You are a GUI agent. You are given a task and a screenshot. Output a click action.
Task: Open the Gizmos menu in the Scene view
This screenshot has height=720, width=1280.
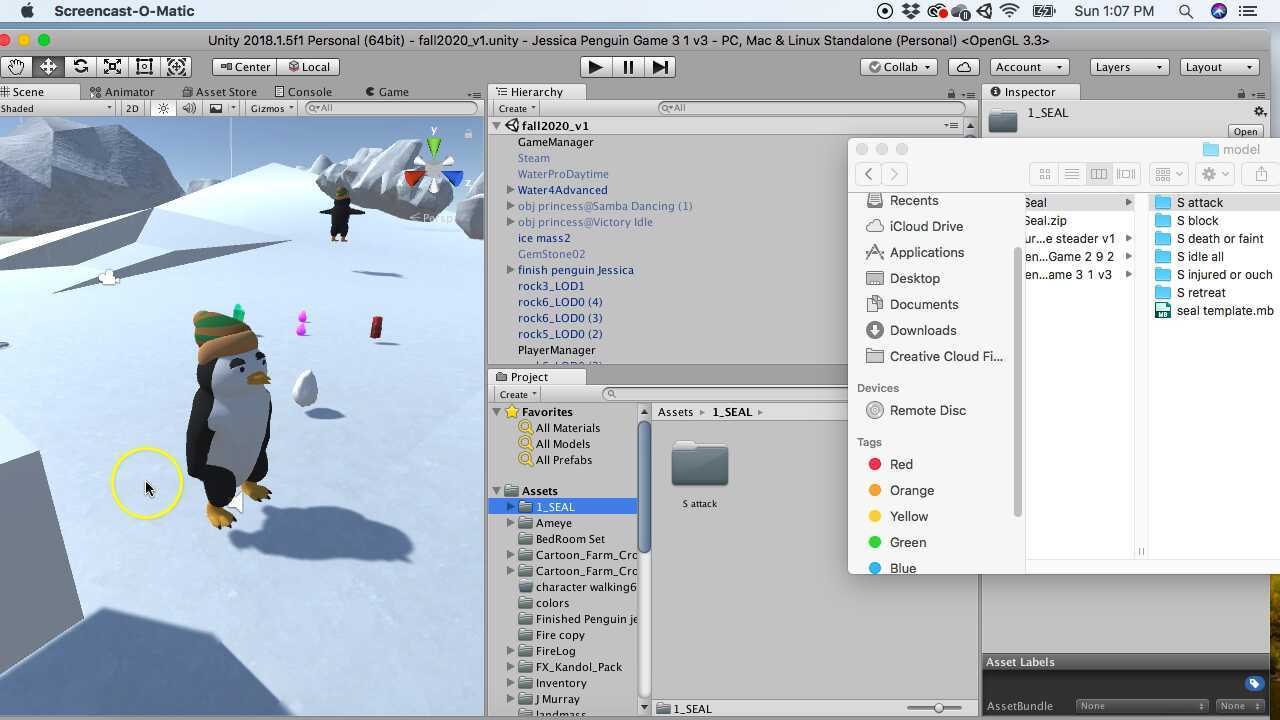pyautogui.click(x=268, y=108)
